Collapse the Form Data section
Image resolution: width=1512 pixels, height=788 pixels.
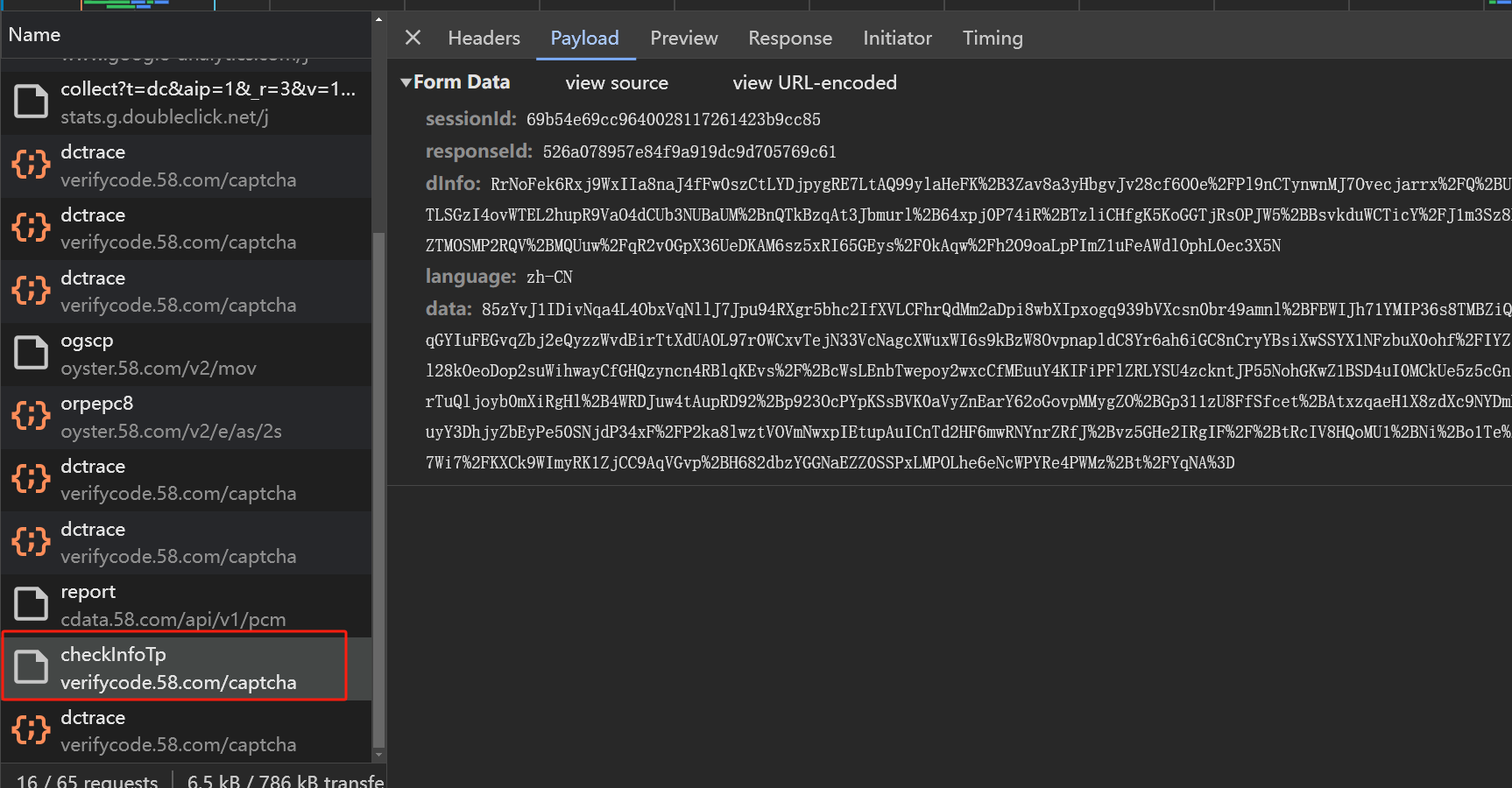click(x=406, y=82)
